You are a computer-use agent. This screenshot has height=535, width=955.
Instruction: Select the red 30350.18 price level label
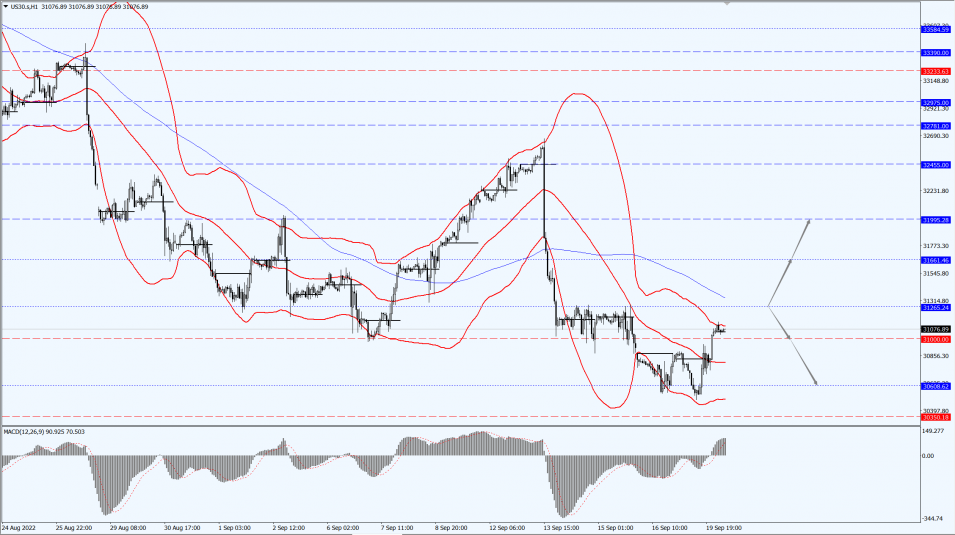(936, 417)
